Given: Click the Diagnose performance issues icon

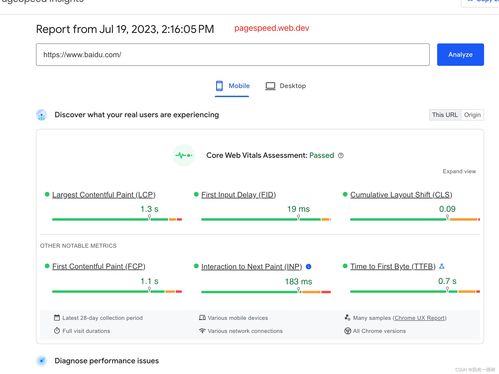Looking at the screenshot, I should point(42,361).
